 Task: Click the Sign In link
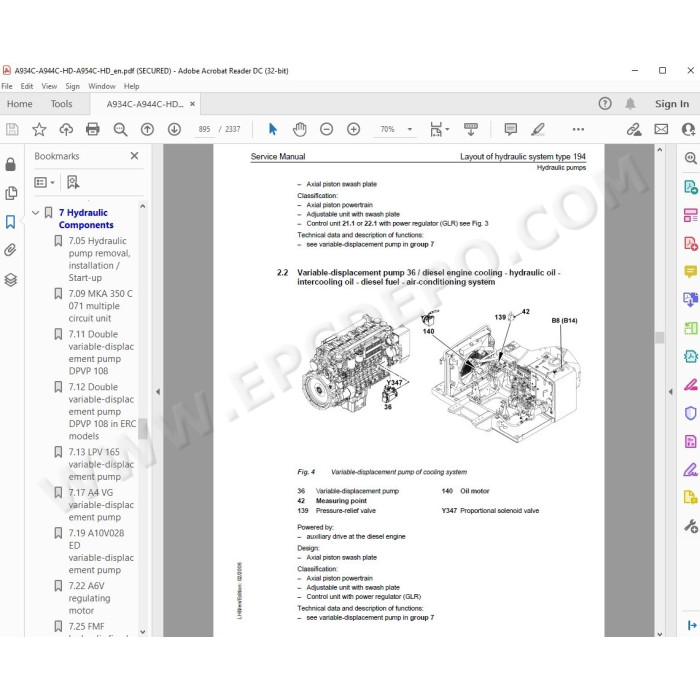pos(671,104)
